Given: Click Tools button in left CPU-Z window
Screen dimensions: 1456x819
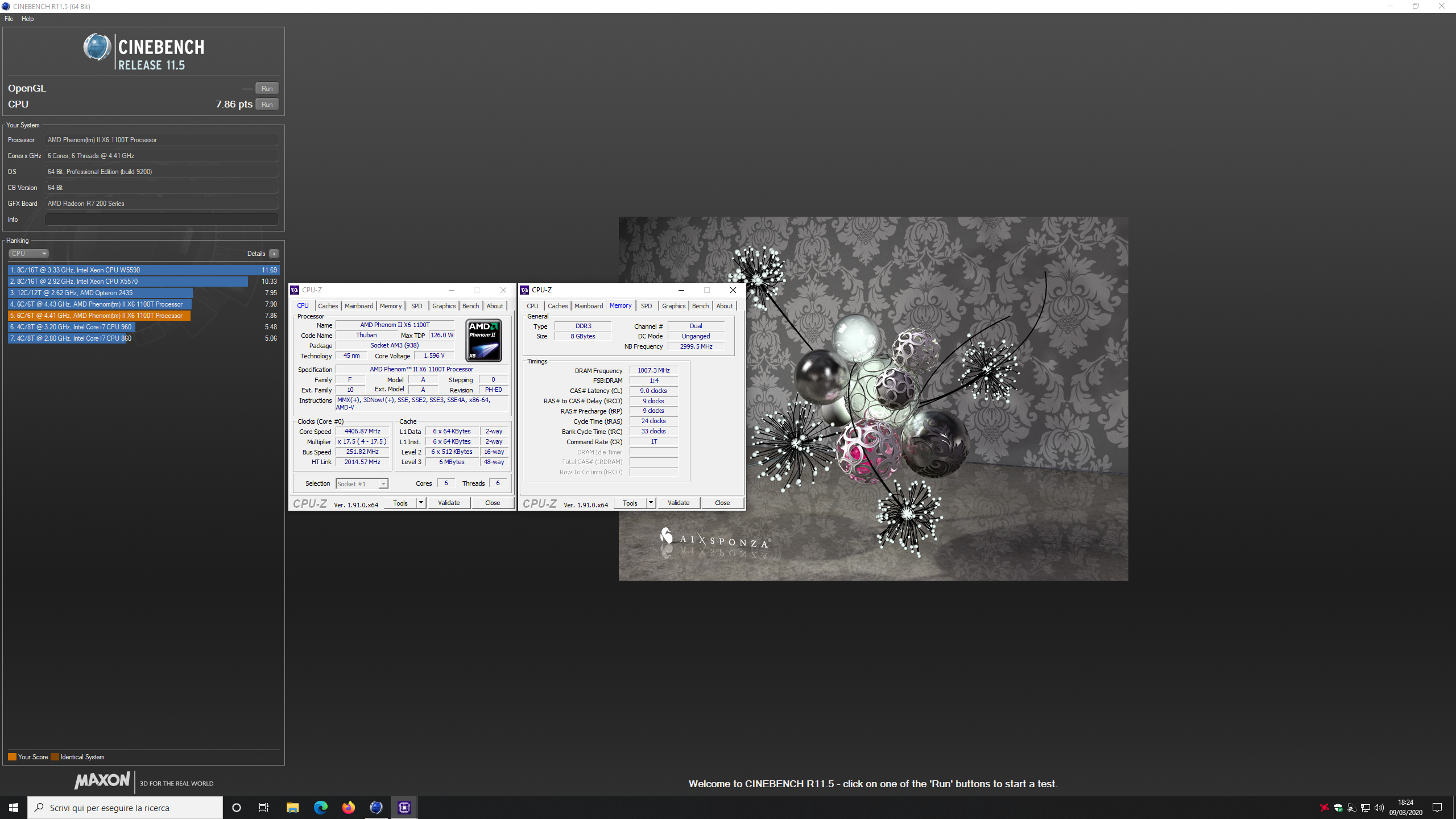Looking at the screenshot, I should (400, 503).
